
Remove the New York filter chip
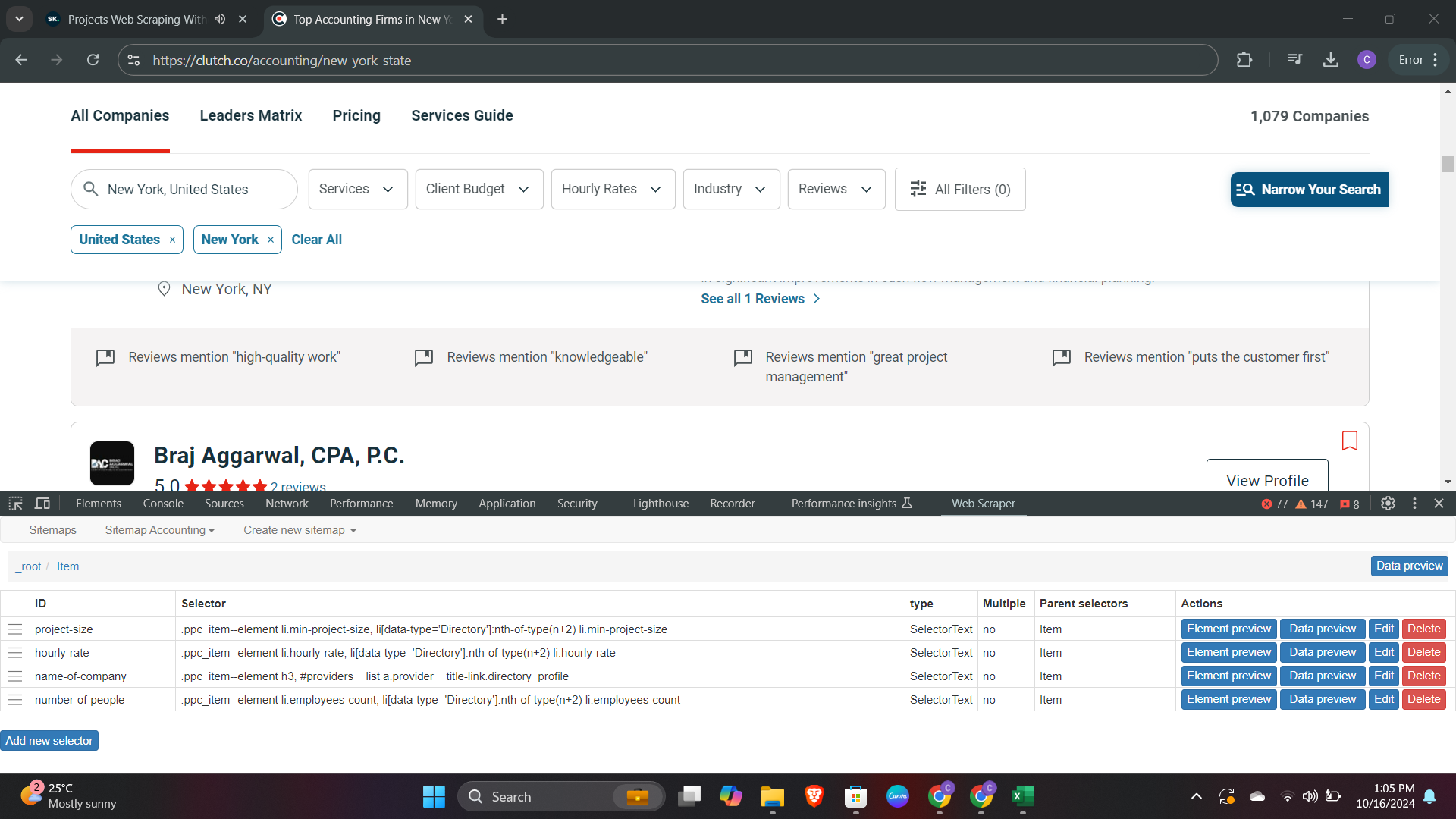coord(271,240)
